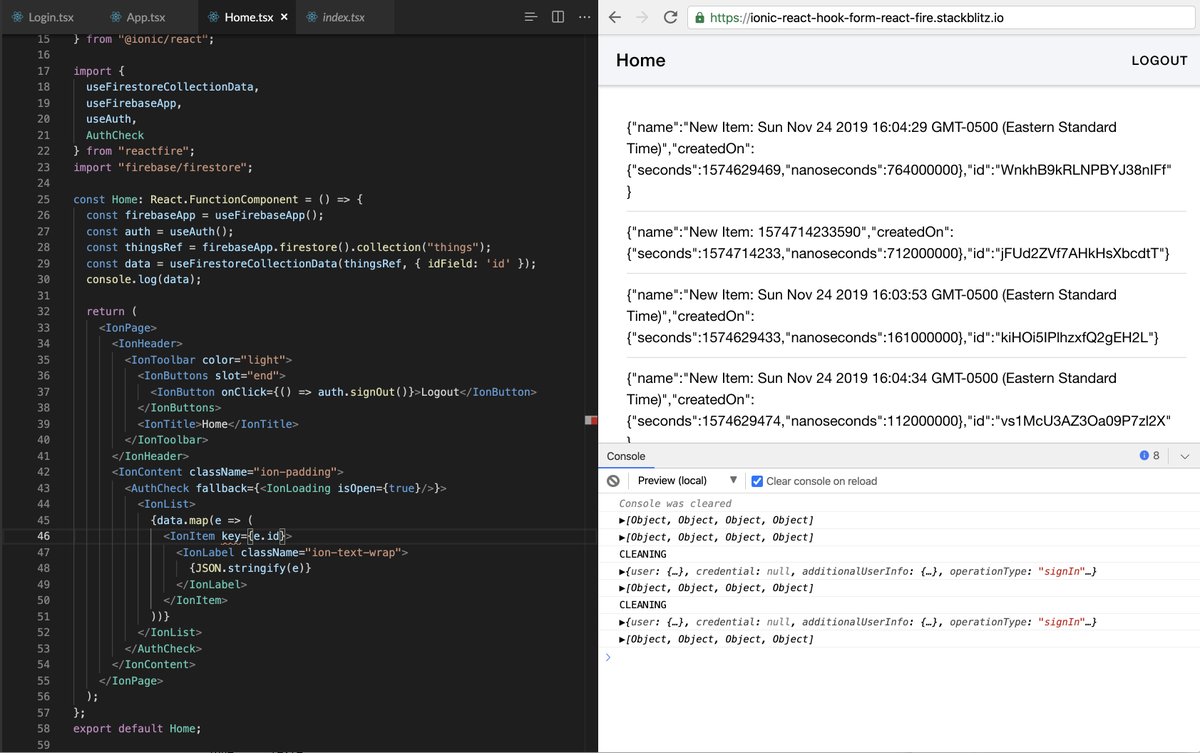Click the 'Console was cleared' message
The width and height of the screenshot is (1200, 753).
point(675,503)
